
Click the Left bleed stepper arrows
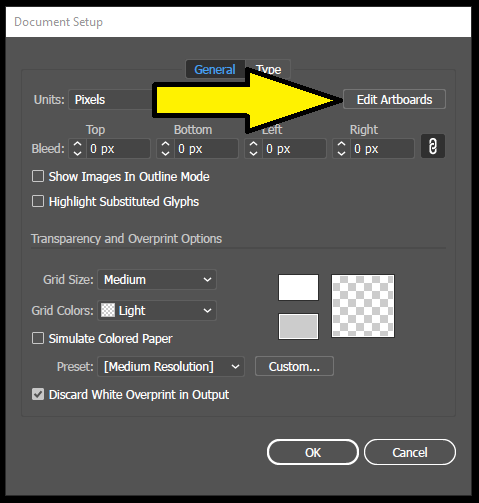(x=253, y=149)
